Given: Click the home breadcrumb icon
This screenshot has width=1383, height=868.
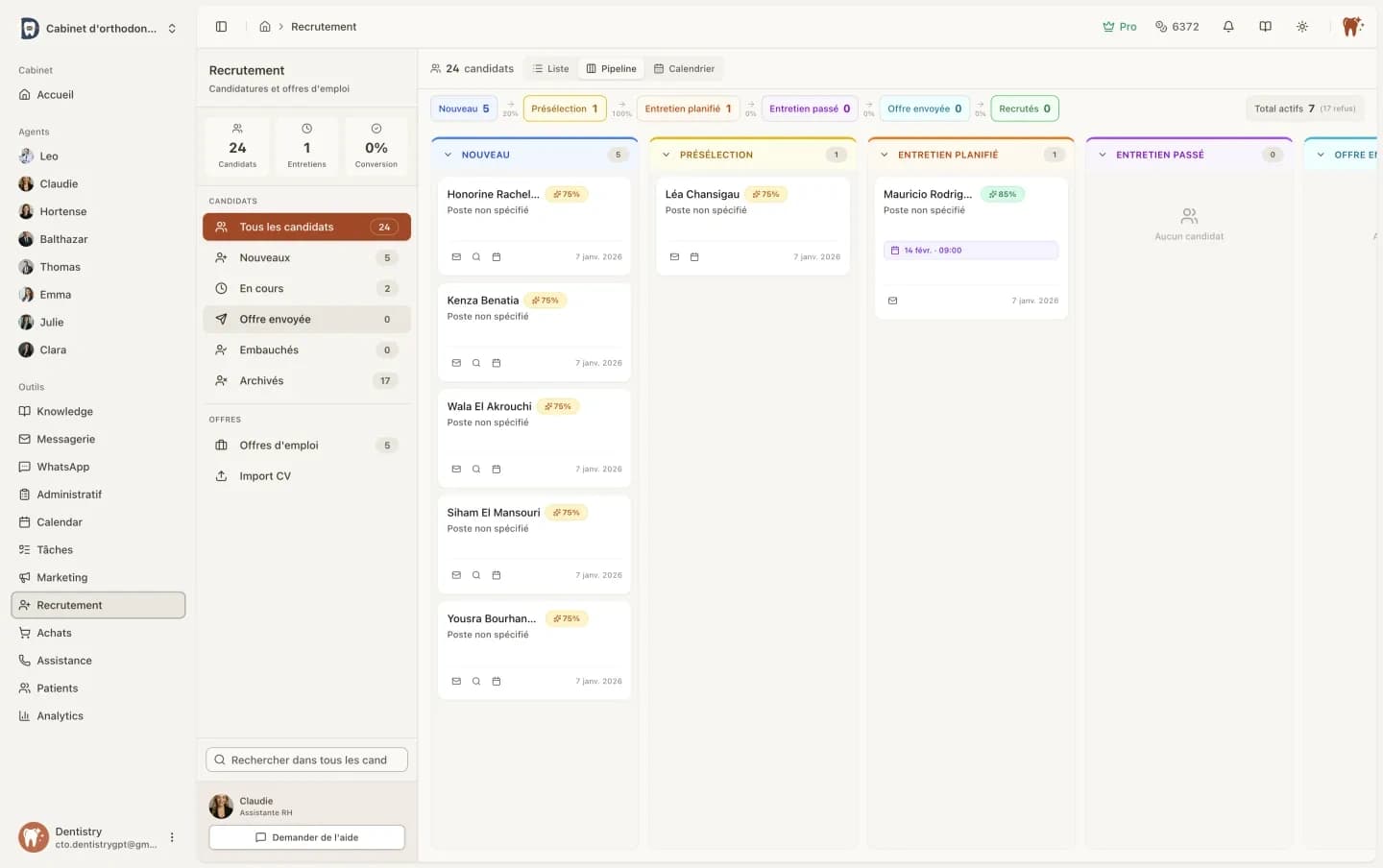Looking at the screenshot, I should [x=265, y=27].
